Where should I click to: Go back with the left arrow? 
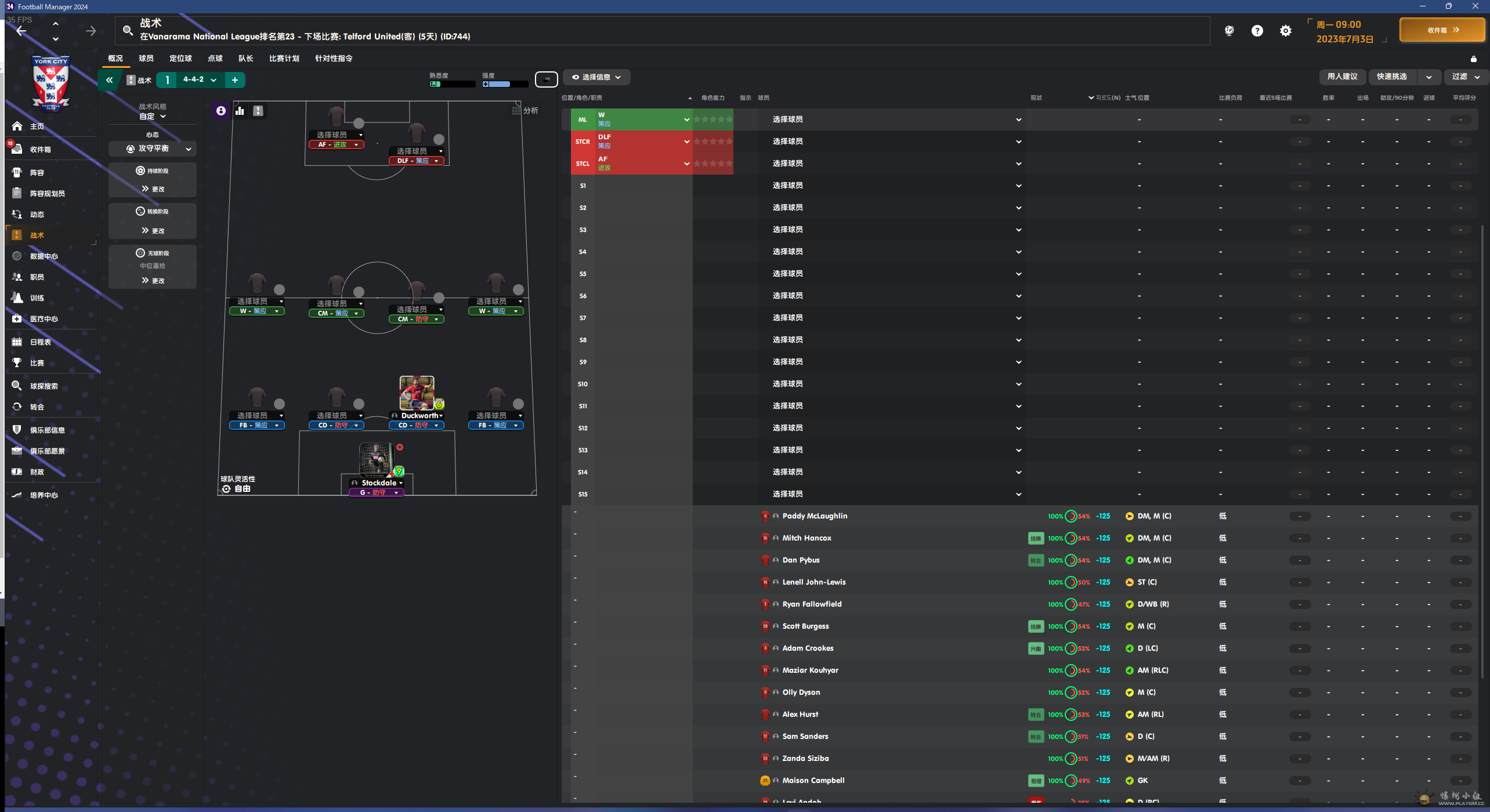(21, 31)
